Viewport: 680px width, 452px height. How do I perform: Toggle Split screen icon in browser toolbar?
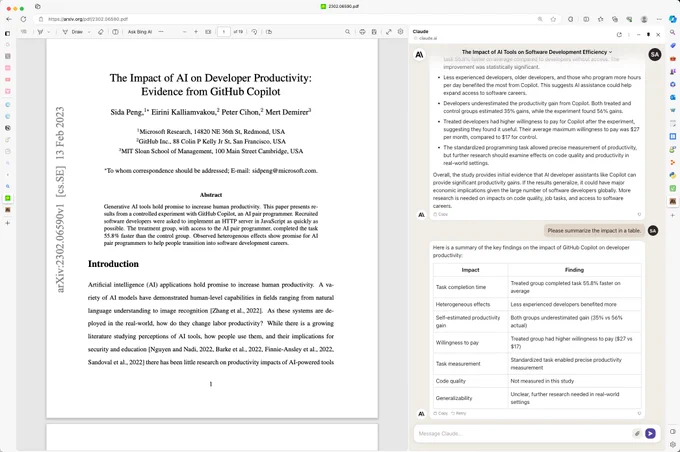point(586,19)
